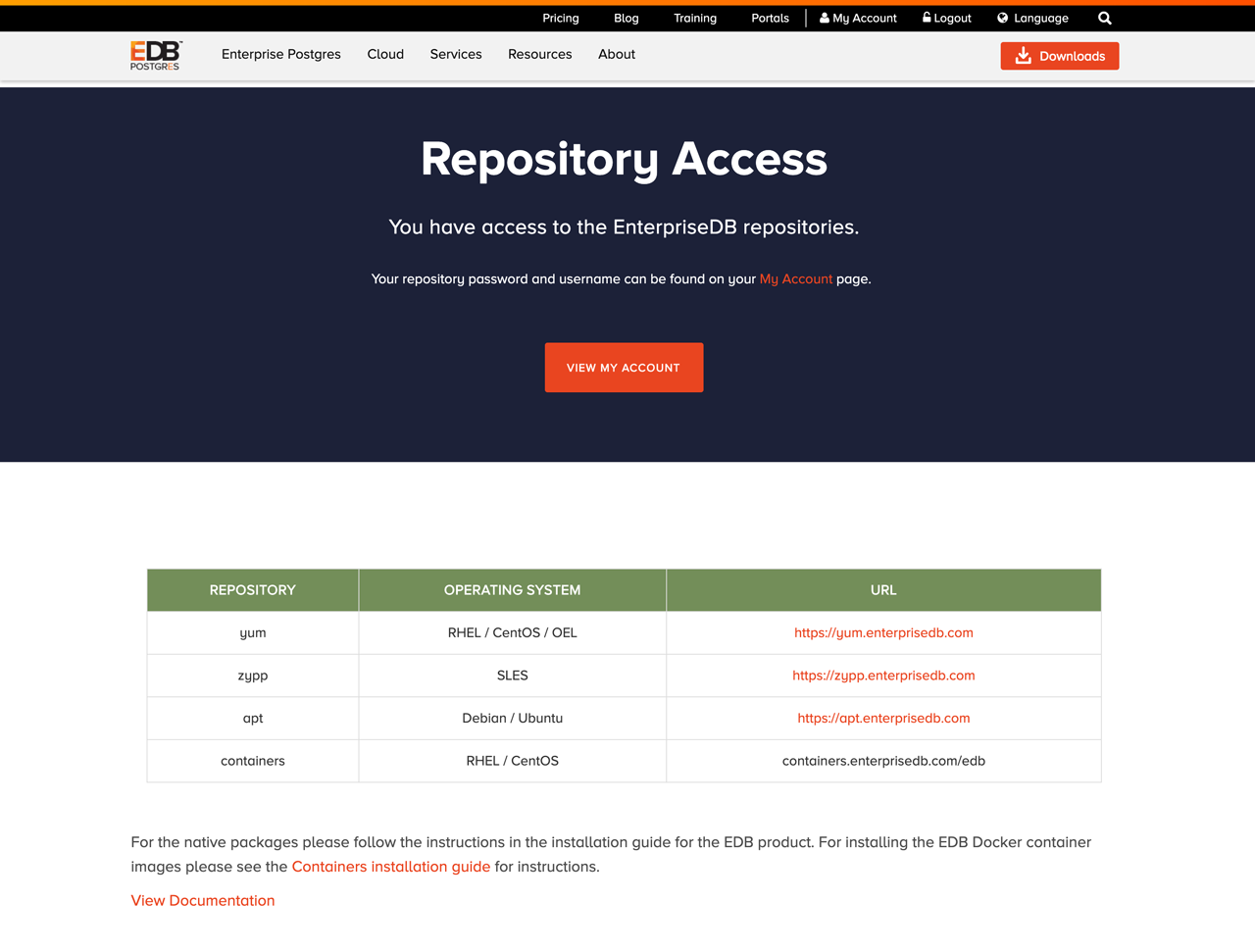Click the globe icon beside Language

[x=1002, y=18]
